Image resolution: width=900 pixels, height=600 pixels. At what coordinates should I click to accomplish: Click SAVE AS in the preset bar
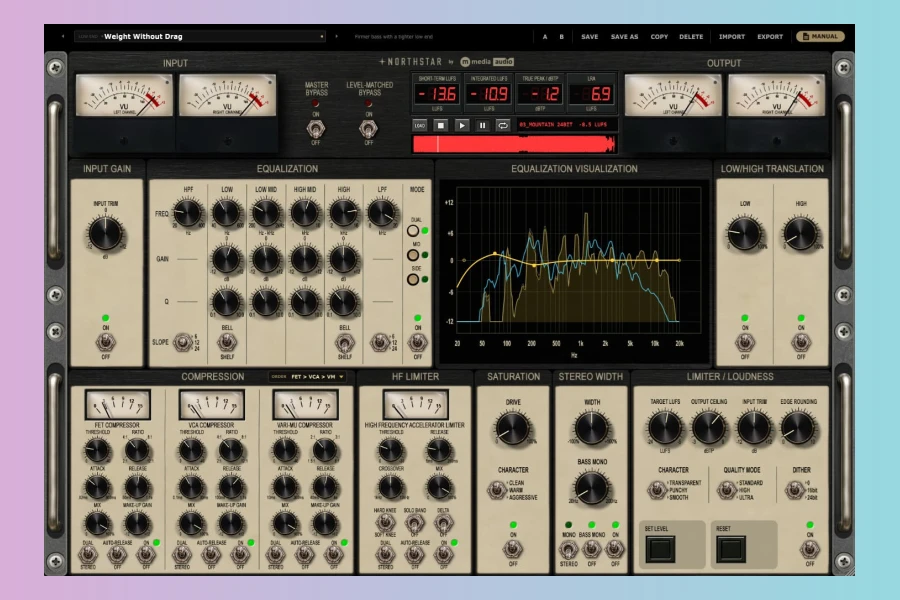pos(624,37)
